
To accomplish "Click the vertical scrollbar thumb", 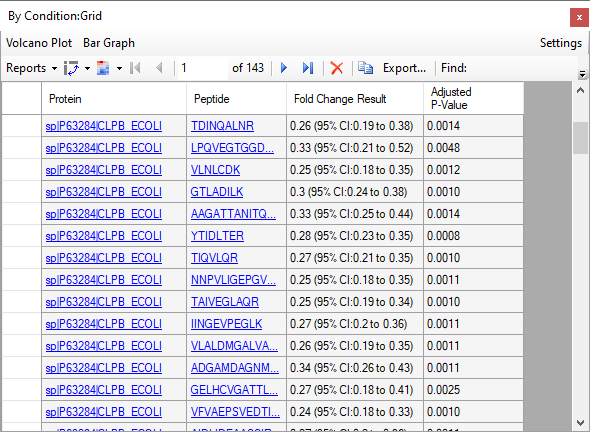I will [580, 138].
